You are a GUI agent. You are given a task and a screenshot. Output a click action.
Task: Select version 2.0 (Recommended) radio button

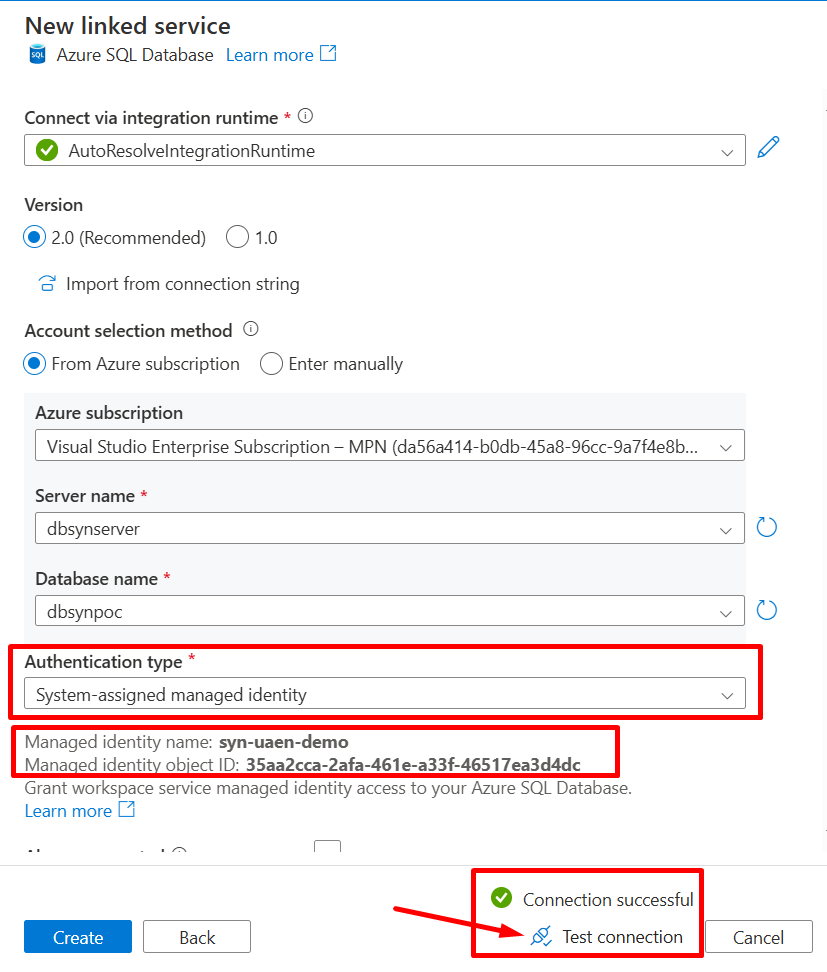35,237
